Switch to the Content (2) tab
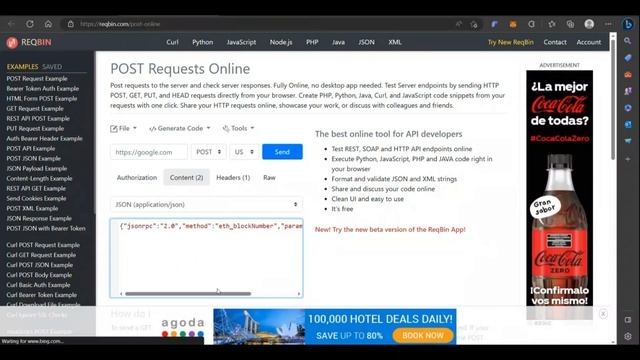Screen dimensions: 640x360 pos(187,178)
